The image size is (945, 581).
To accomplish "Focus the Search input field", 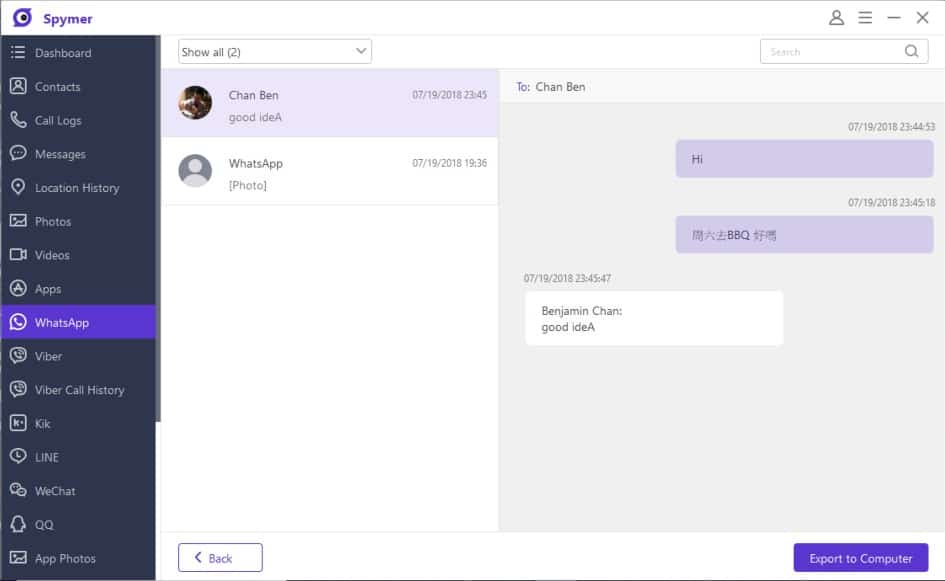I will 844,52.
